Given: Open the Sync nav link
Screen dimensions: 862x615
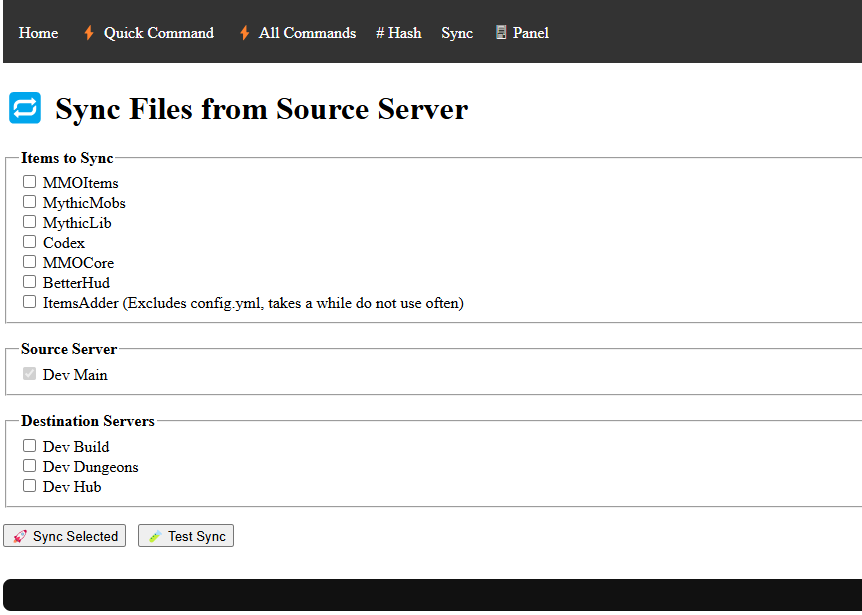Looking at the screenshot, I should (x=457, y=33).
